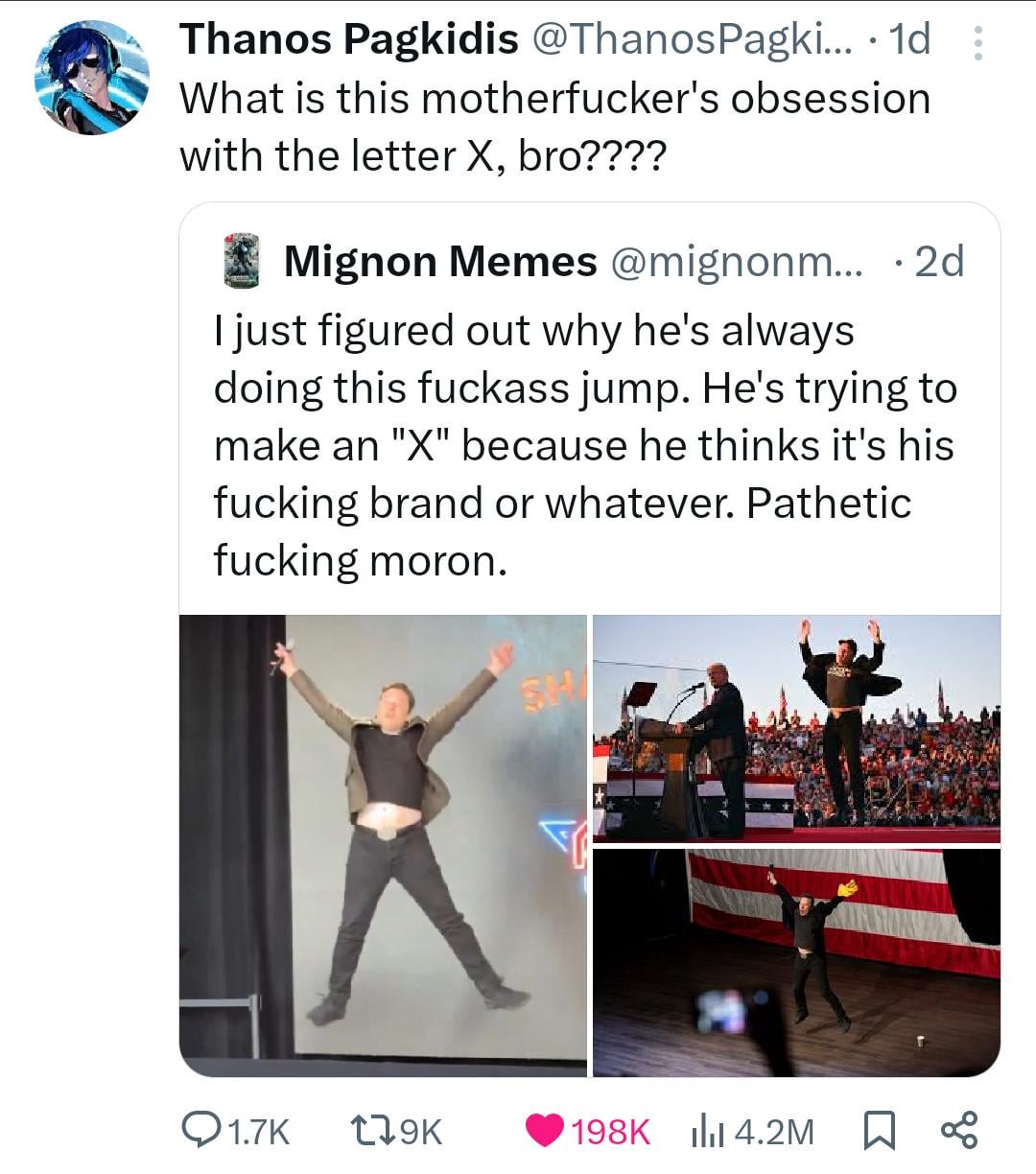Viewport: 1036px width, 1174px height.
Task: Open Mignon Memes small avatar
Action: coord(243,260)
